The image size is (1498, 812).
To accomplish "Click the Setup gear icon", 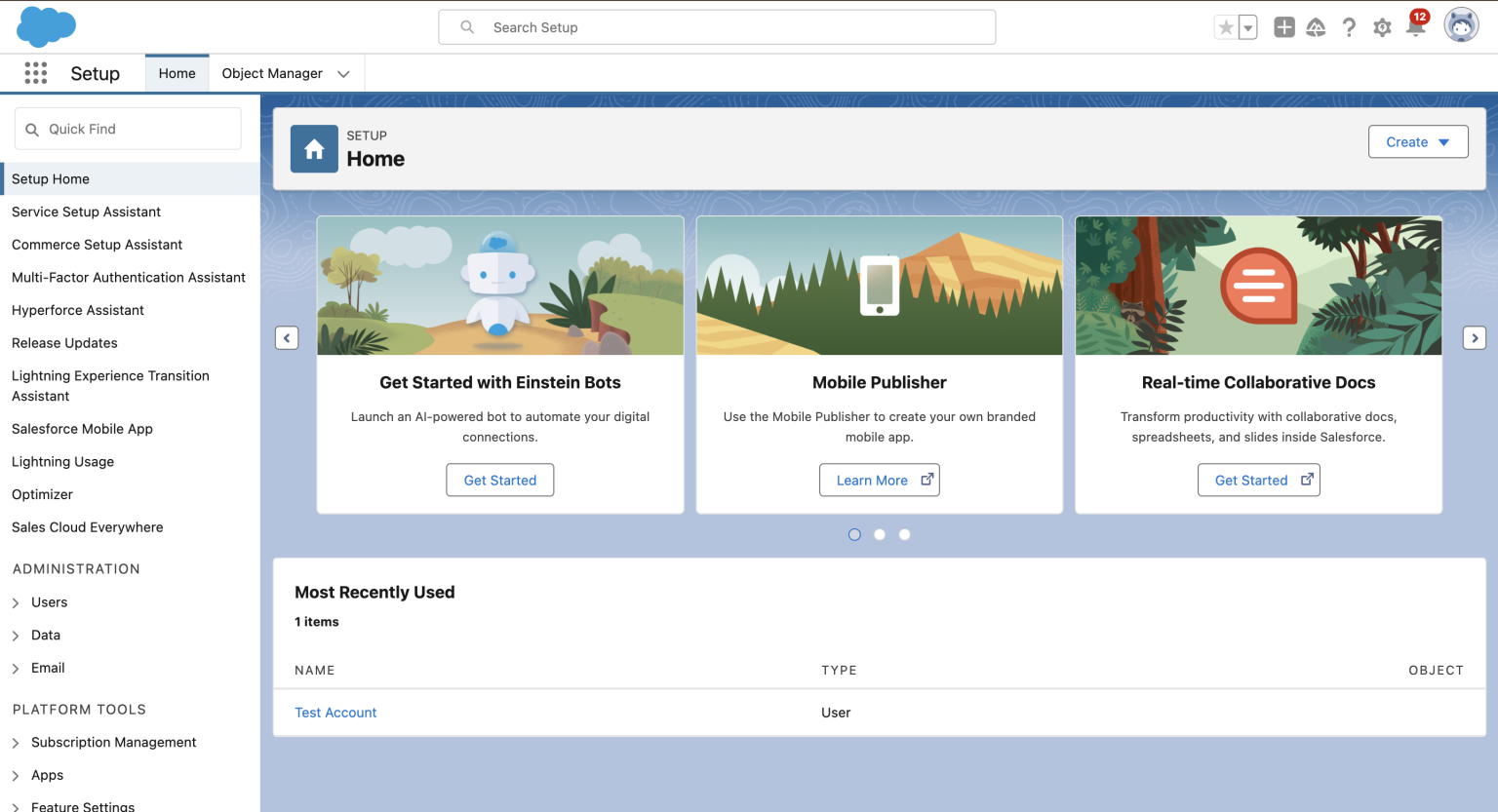I will click(x=1382, y=27).
